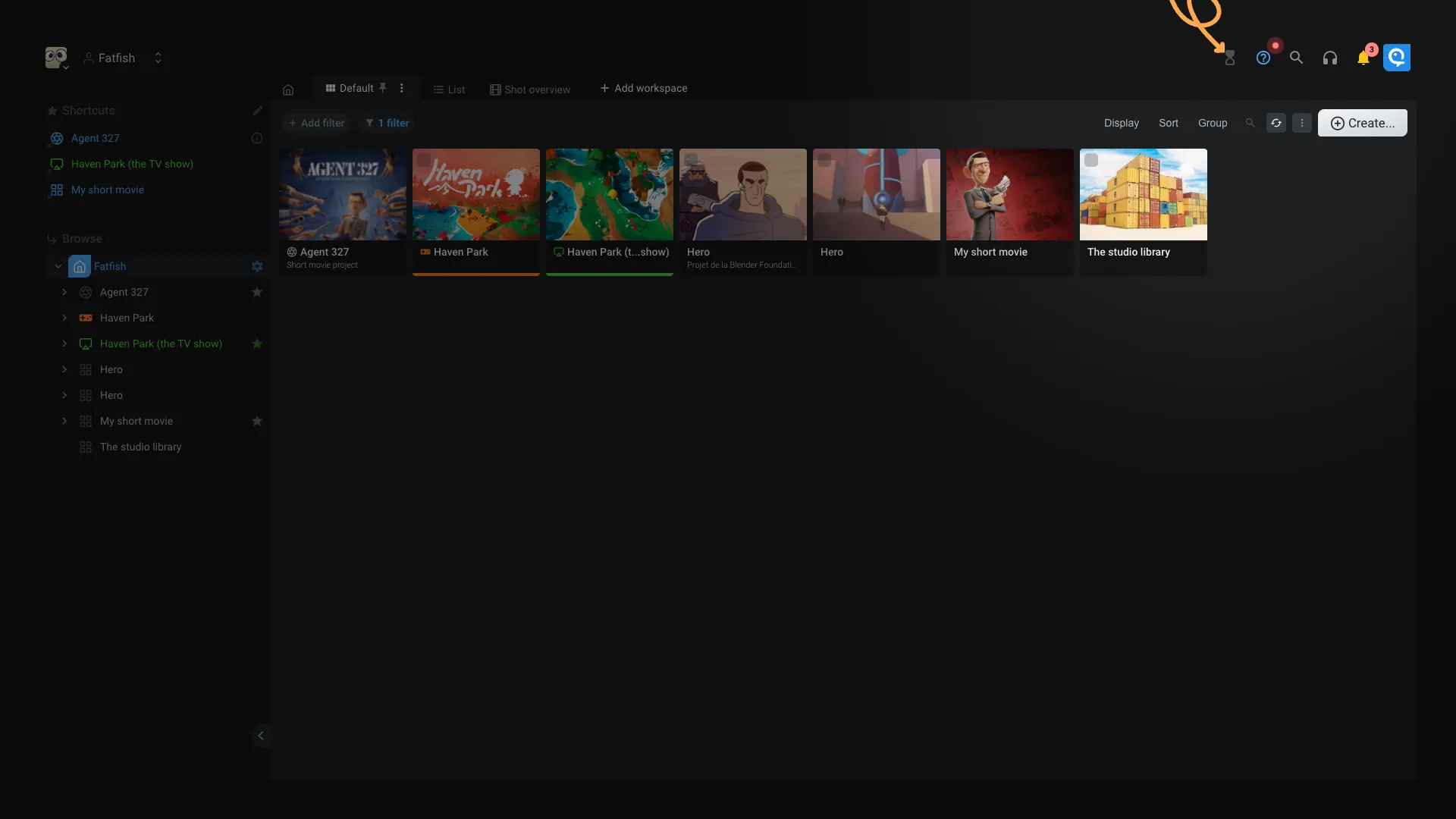The height and width of the screenshot is (819, 1456).
Task: Toggle the star on Agent 327 row
Action: [257, 292]
